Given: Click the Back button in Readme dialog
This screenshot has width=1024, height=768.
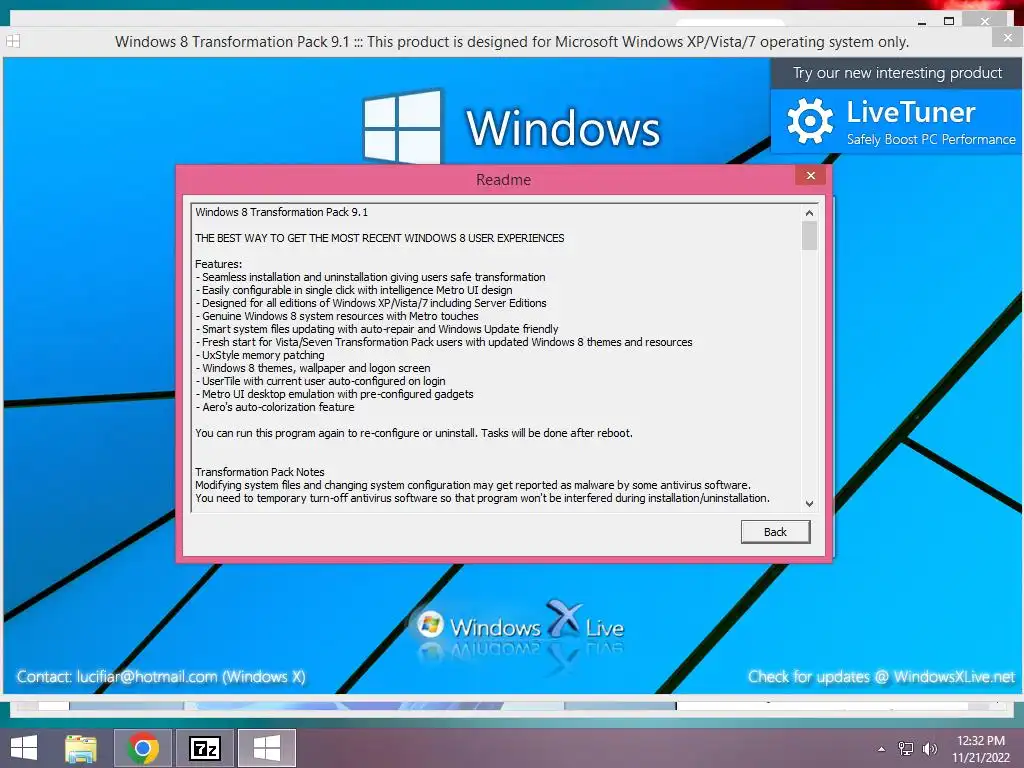Looking at the screenshot, I should [775, 532].
